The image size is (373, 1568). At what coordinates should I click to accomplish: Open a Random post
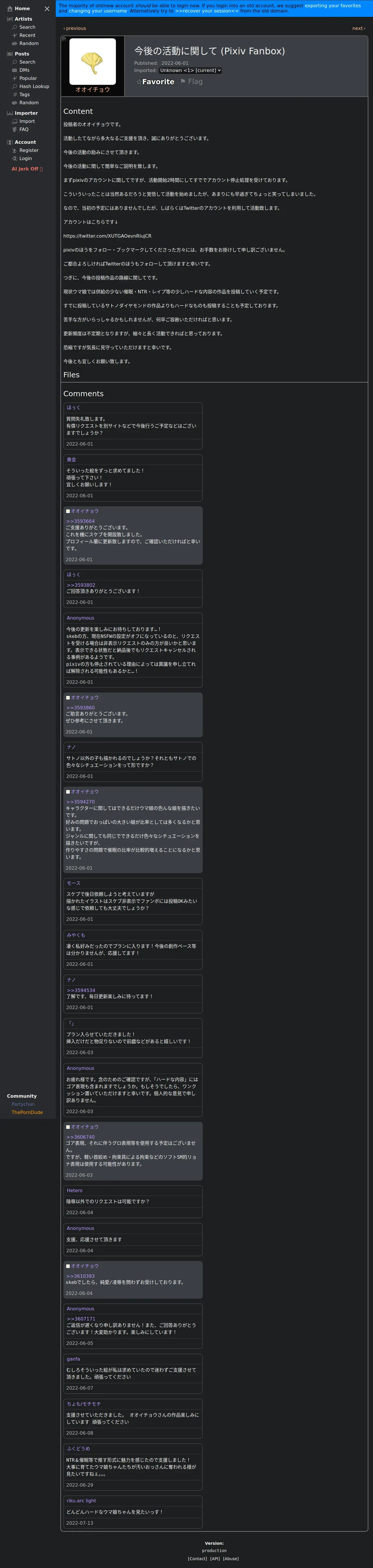tap(28, 102)
